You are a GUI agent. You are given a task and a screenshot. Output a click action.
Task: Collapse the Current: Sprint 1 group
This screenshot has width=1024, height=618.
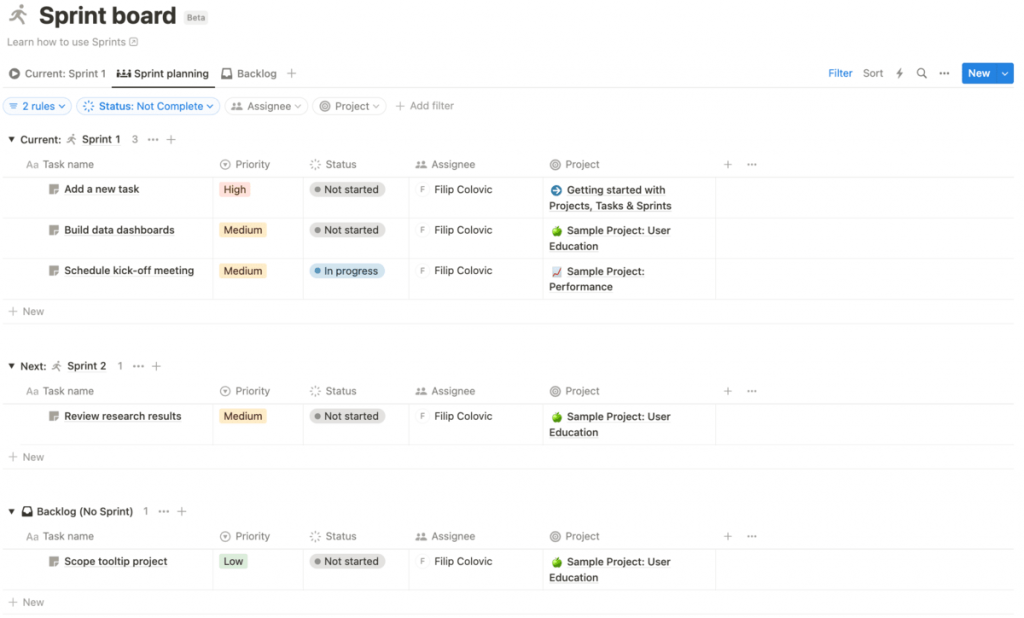coord(10,139)
